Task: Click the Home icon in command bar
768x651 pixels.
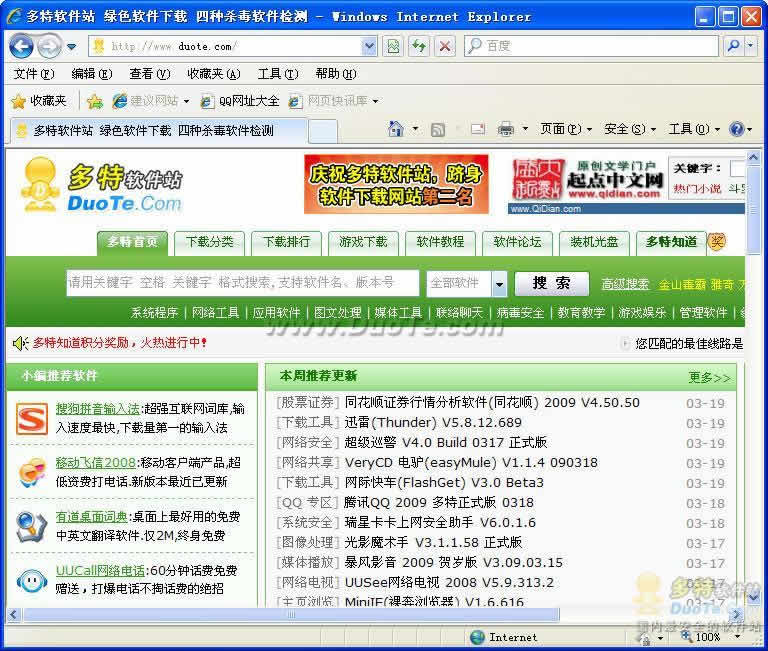Action: (395, 129)
